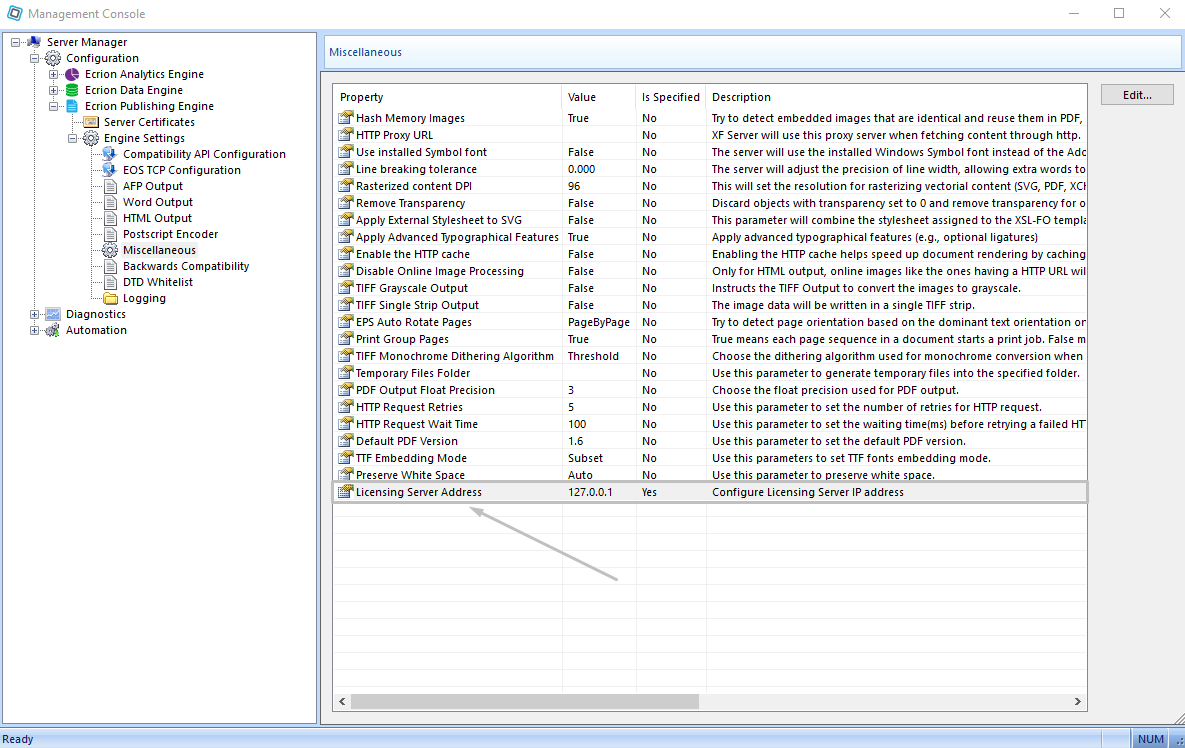Click the Miscellaneous gear icon in tree
The width and height of the screenshot is (1185, 748).
pyautogui.click(x=110, y=250)
